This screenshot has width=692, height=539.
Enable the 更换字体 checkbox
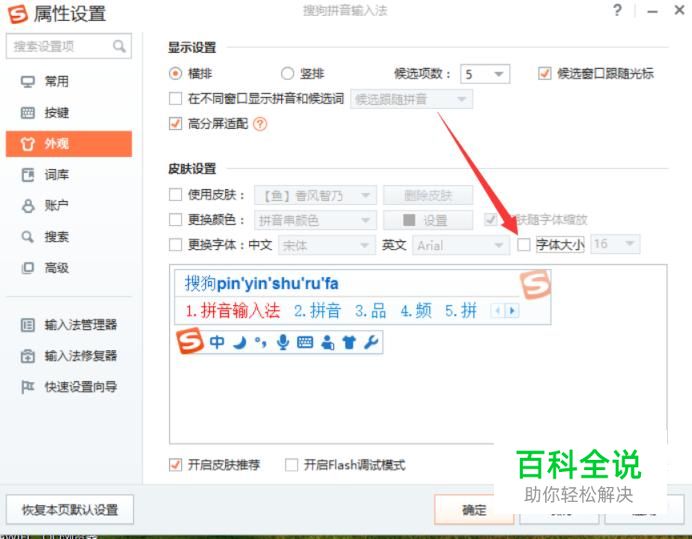pos(175,245)
